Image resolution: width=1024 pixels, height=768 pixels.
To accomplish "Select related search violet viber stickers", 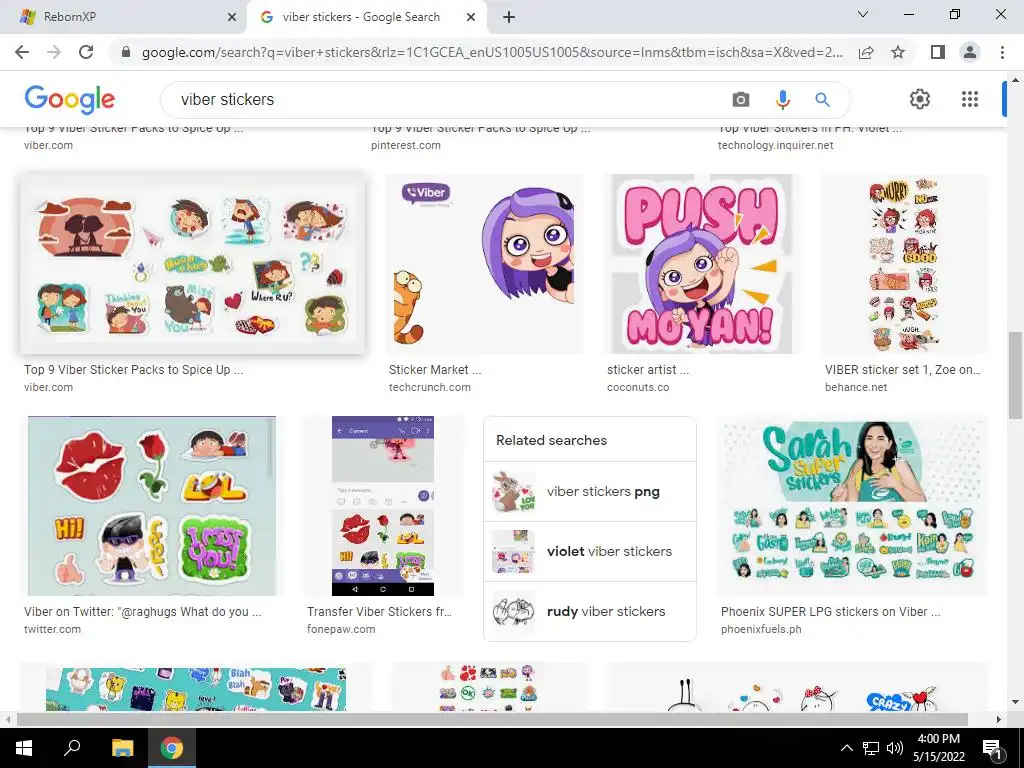I will [x=590, y=552].
